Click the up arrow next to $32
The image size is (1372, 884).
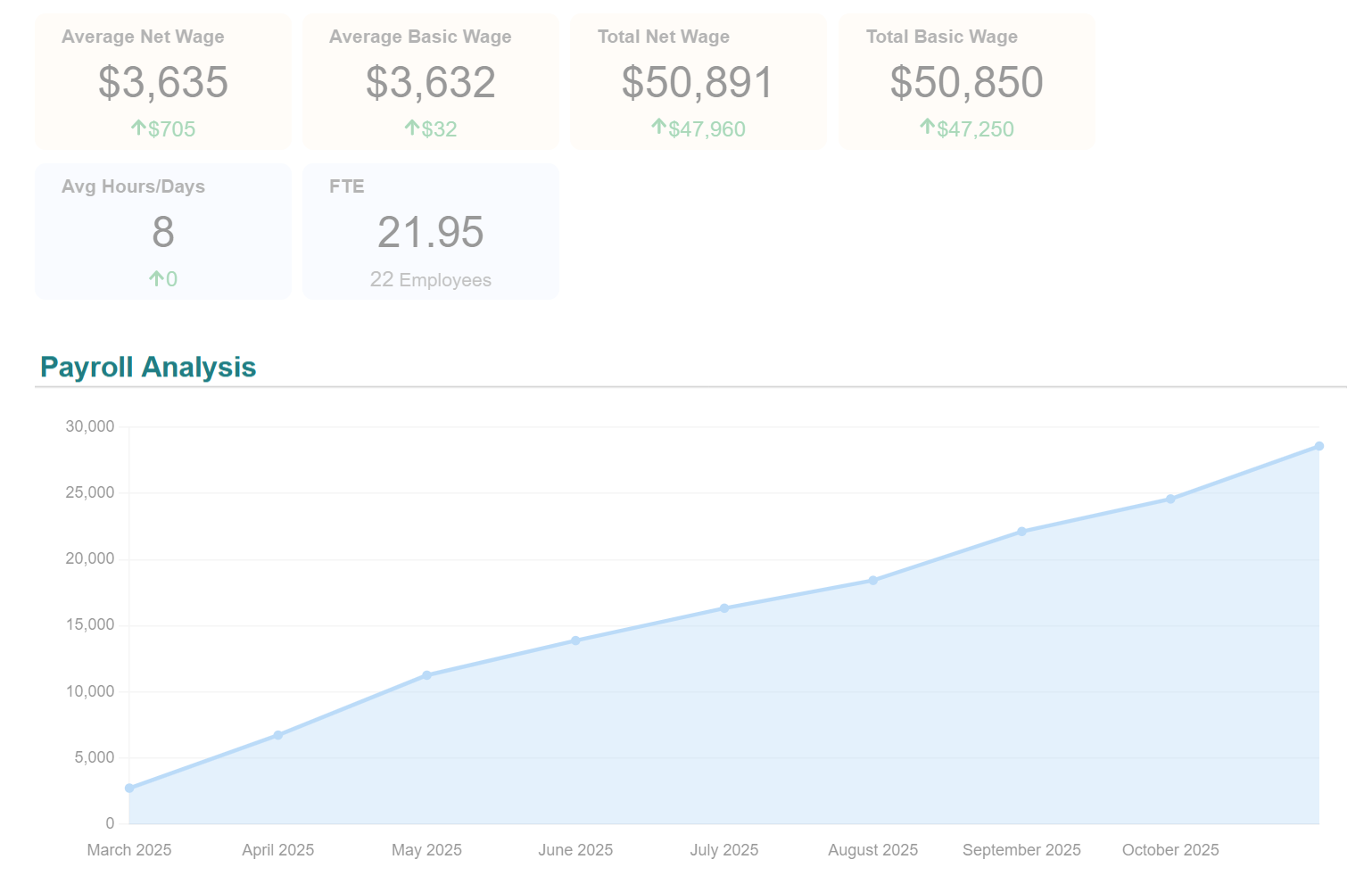tap(411, 128)
